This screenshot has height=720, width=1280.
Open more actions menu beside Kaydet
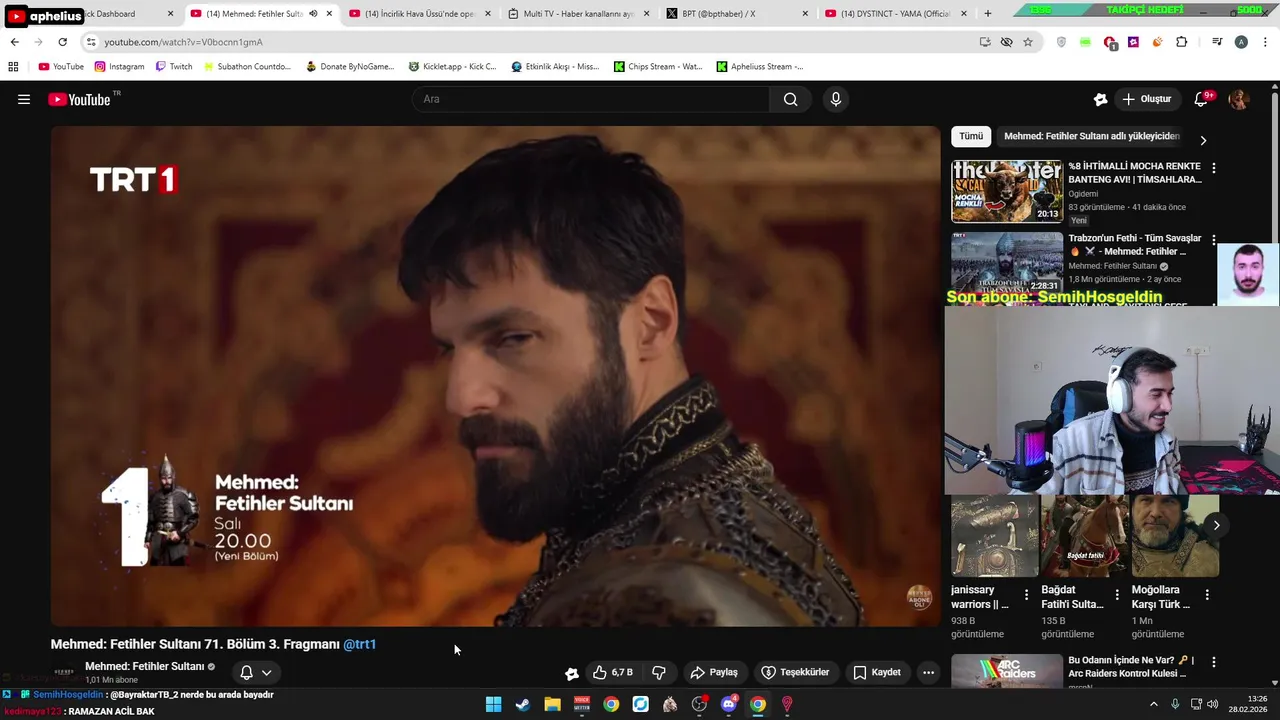point(928,672)
